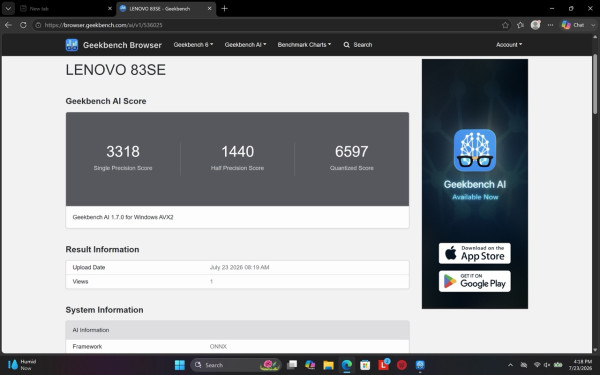Click the browser address bar URL
Image resolution: width=600 pixels, height=375 pixels.
point(103,25)
